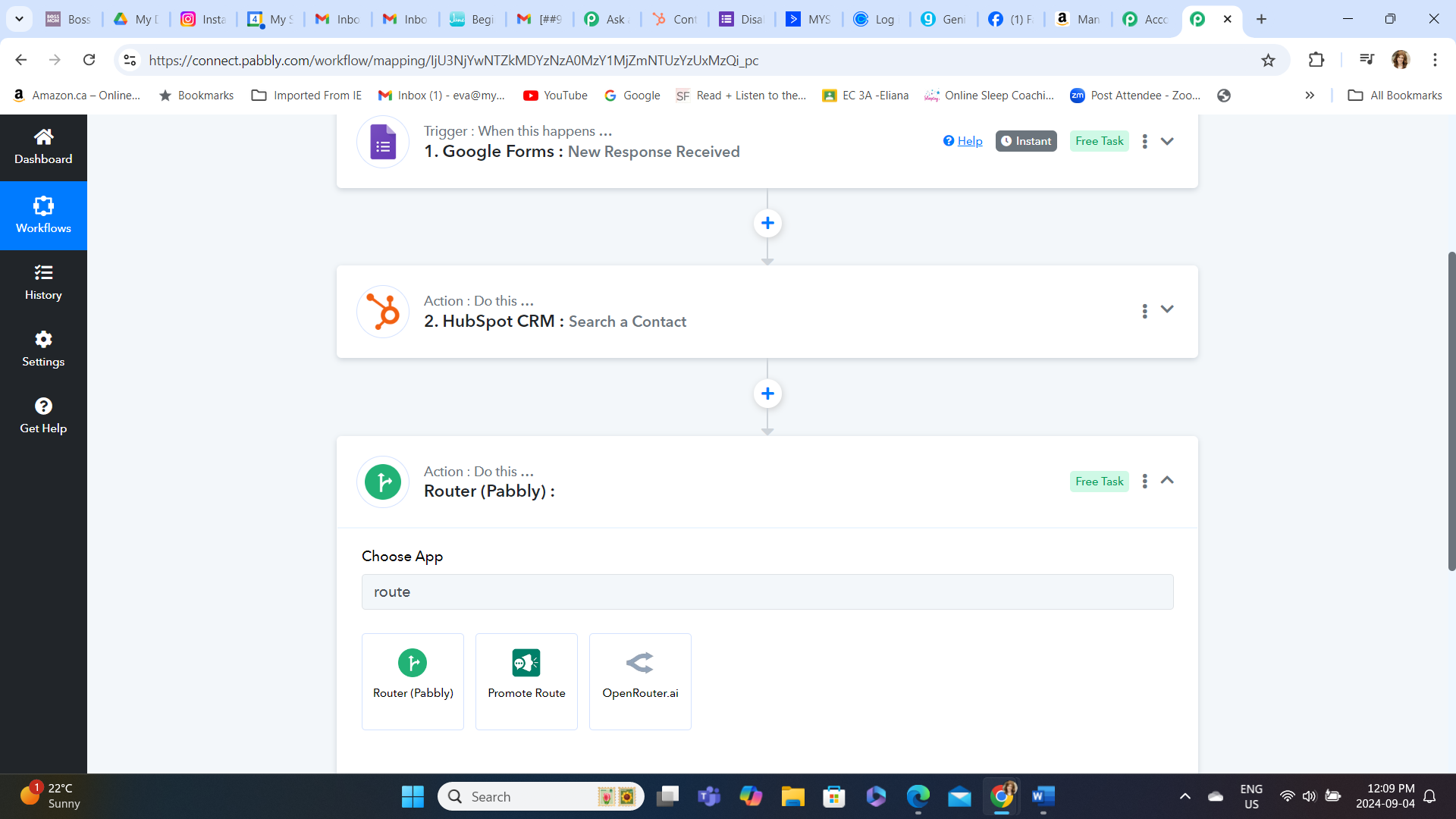Switch to the Instagram tab

[x=203, y=19]
